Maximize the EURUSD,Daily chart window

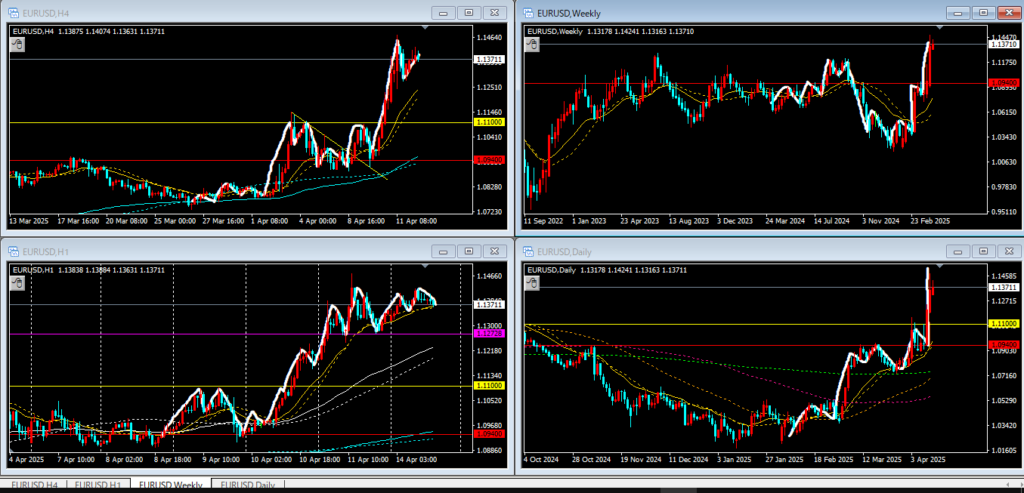click(982, 250)
